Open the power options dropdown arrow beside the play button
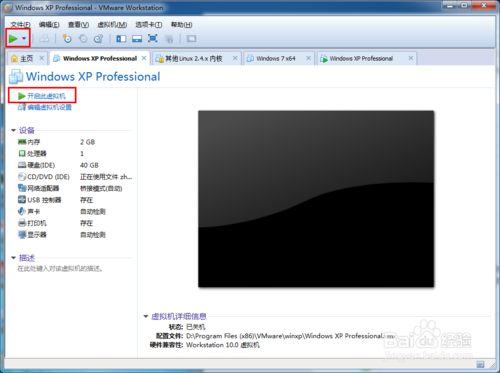This screenshot has height=373, width=500. coord(24,39)
